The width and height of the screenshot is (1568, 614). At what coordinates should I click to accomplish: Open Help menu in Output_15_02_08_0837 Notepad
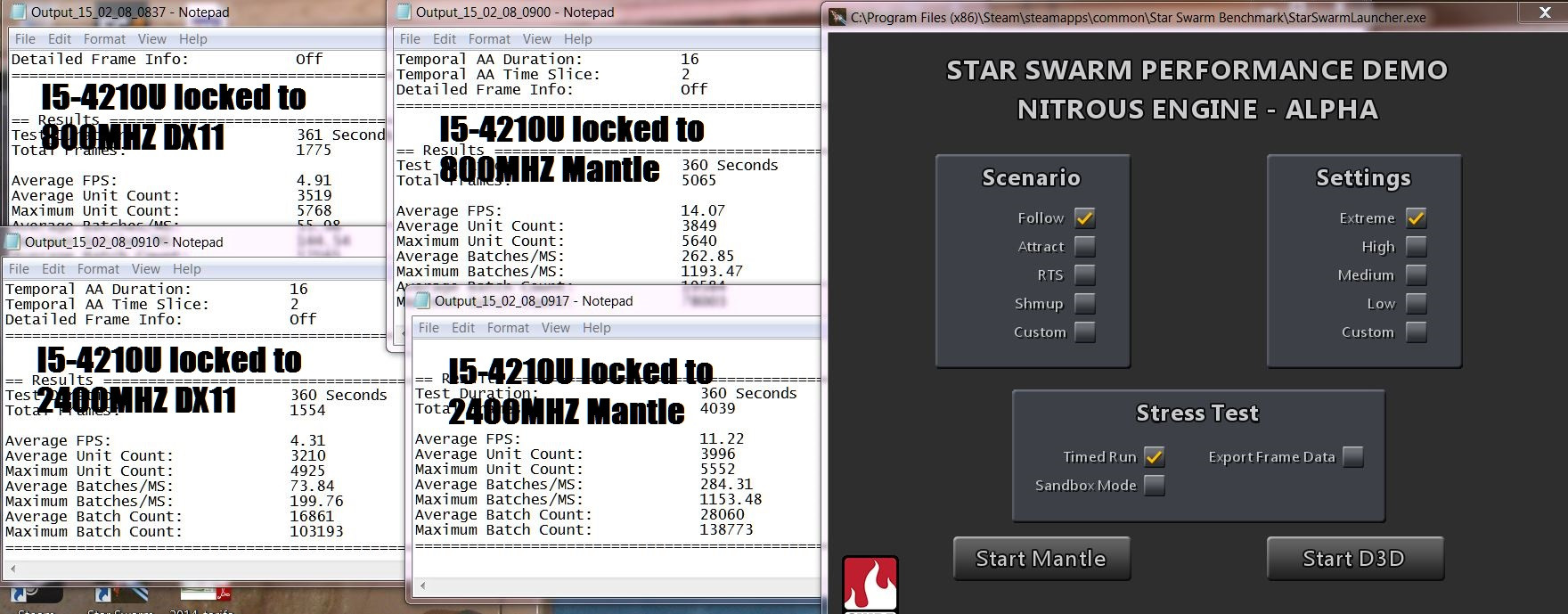192,39
